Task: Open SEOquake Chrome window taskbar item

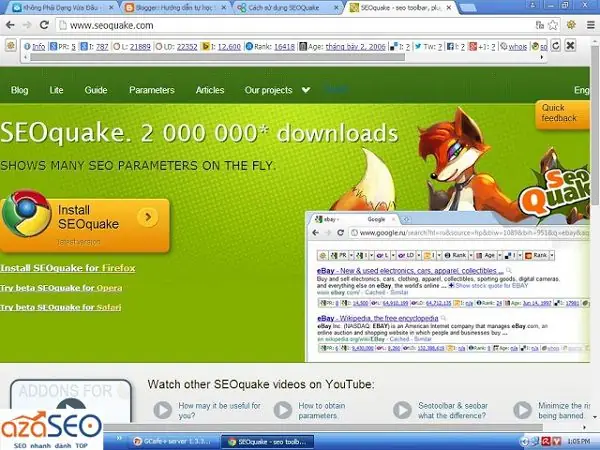Action: coord(268,441)
